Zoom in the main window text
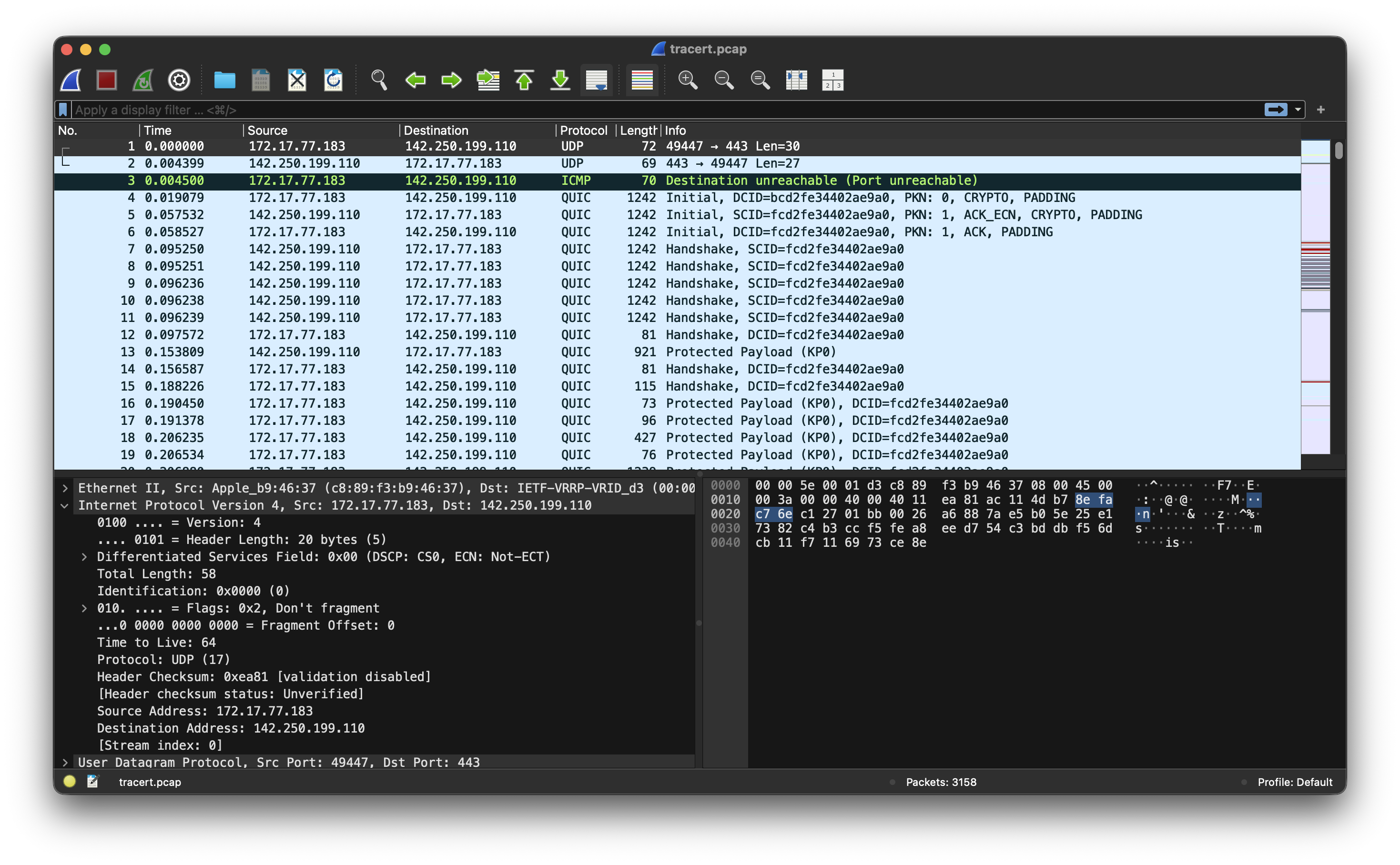Viewport: 1400px width, 865px height. click(x=688, y=80)
